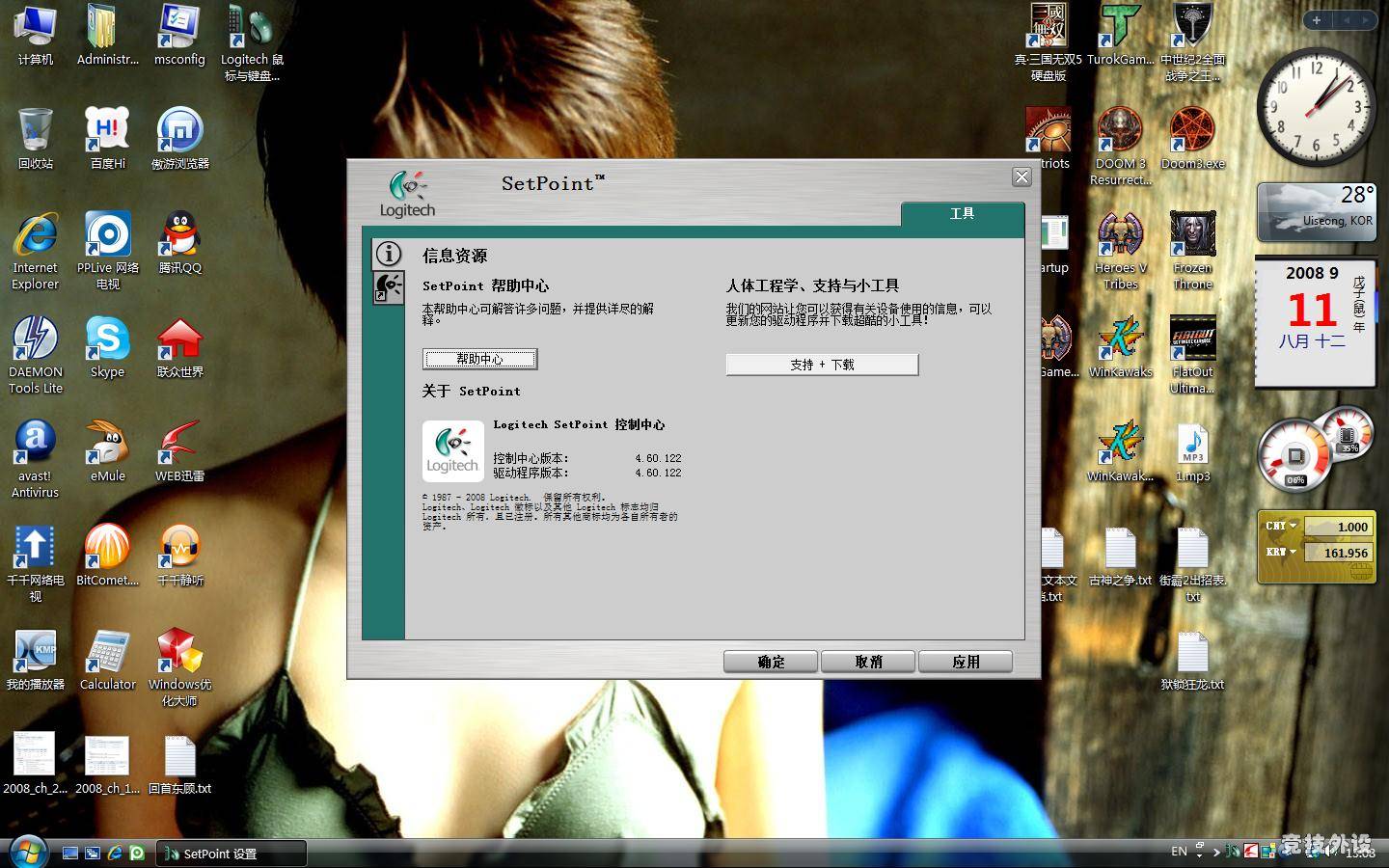The image size is (1389, 868).
Task: Switch to the 工具 tab in SetPoint
Action: click(962, 213)
